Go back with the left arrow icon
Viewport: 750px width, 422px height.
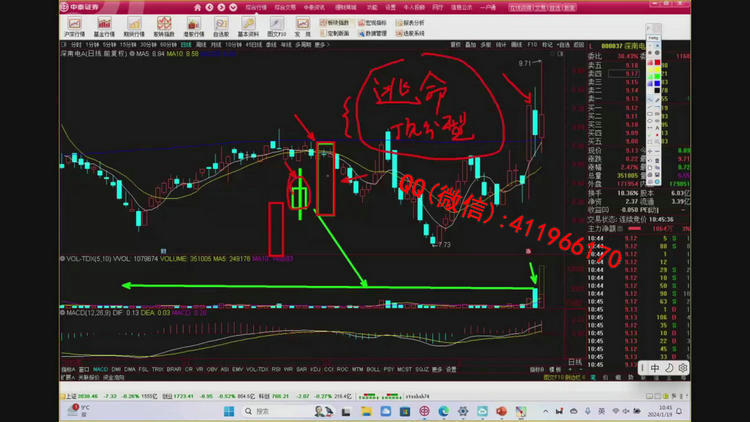pos(210,7)
